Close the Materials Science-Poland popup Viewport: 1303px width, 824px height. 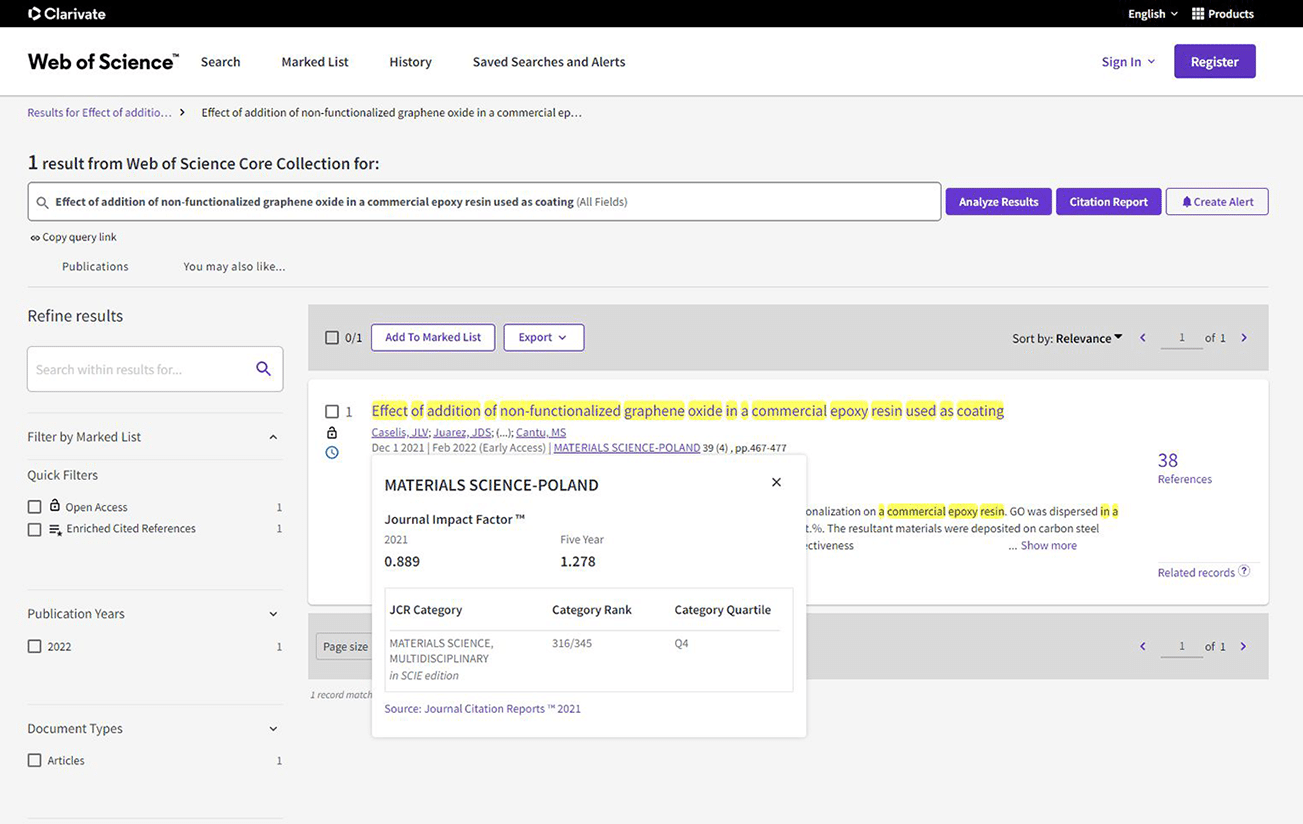coord(776,483)
